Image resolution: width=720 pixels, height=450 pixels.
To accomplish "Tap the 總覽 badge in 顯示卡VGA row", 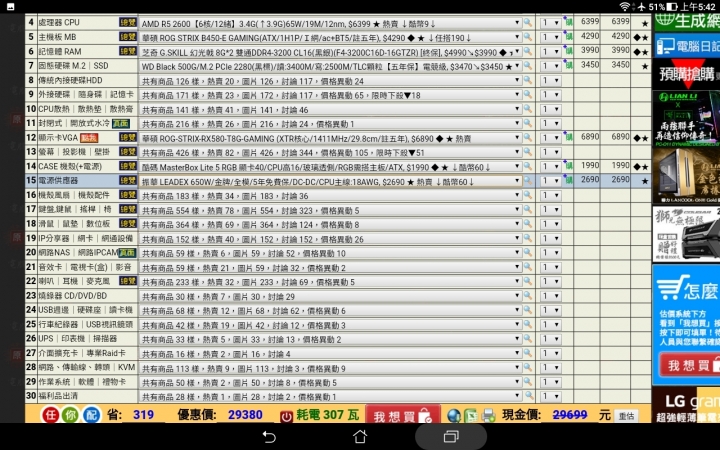I will 128,137.
